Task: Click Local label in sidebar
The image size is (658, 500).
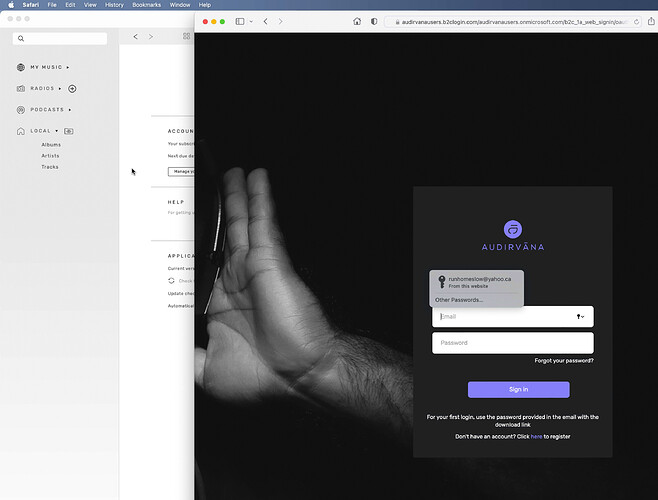Action: (40, 131)
